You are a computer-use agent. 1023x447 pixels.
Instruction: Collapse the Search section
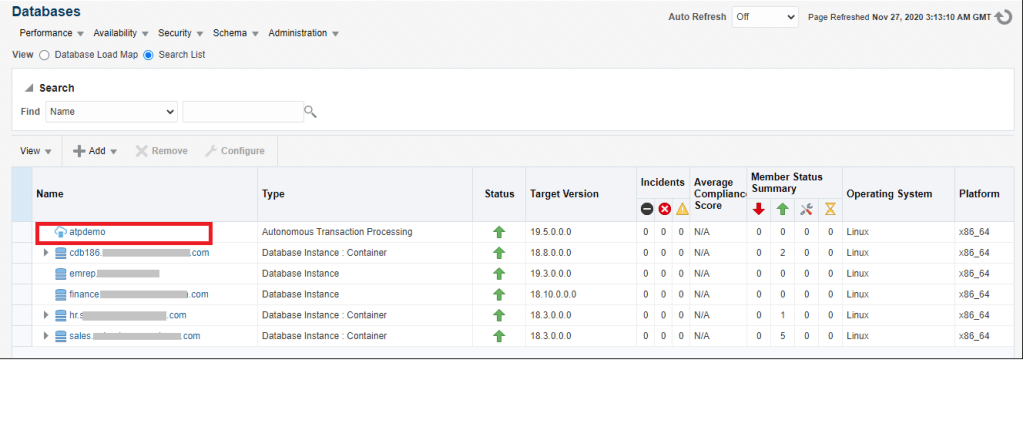pyautogui.click(x=28, y=88)
